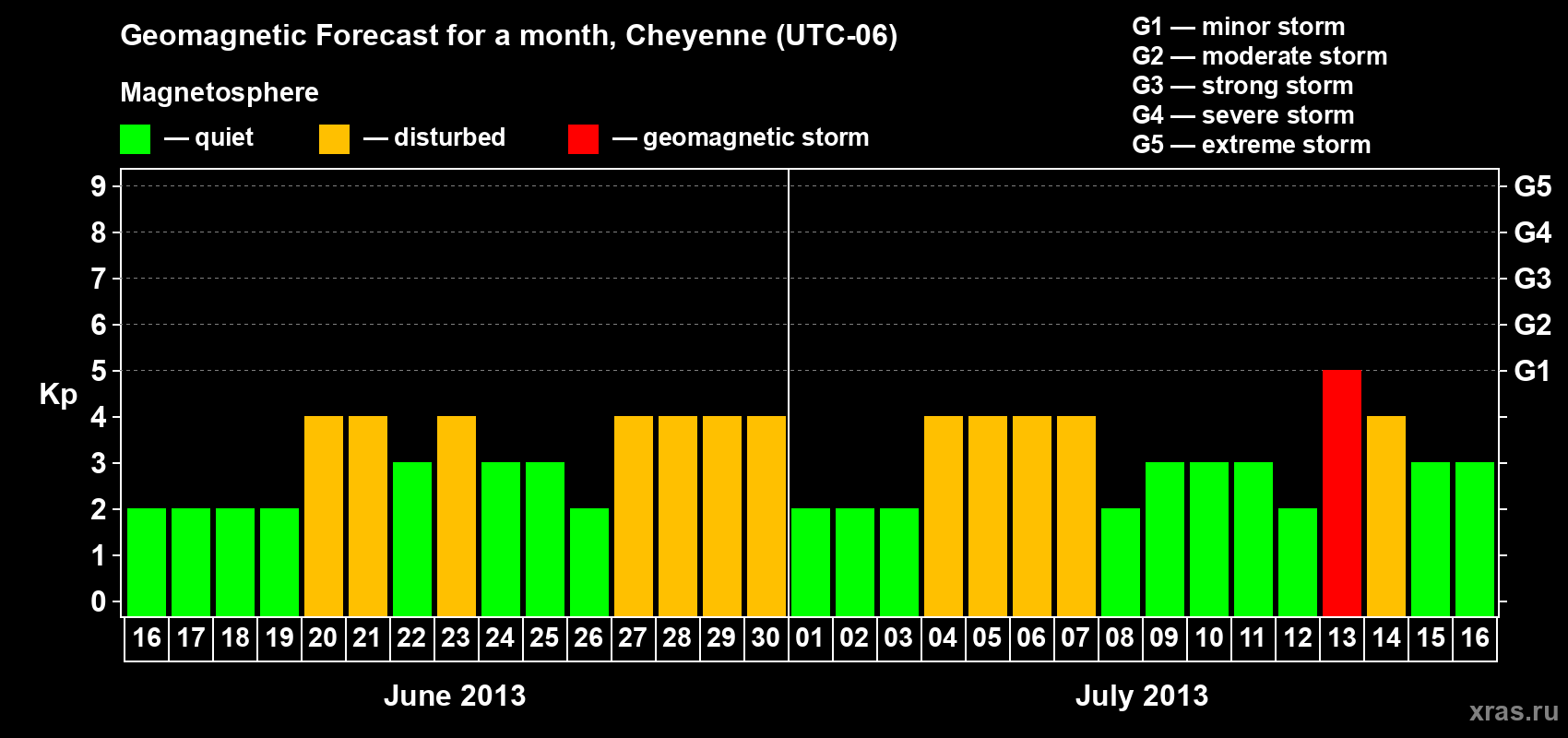Select the orange bar for June 28
This screenshot has width=1568, height=738.
point(678,516)
